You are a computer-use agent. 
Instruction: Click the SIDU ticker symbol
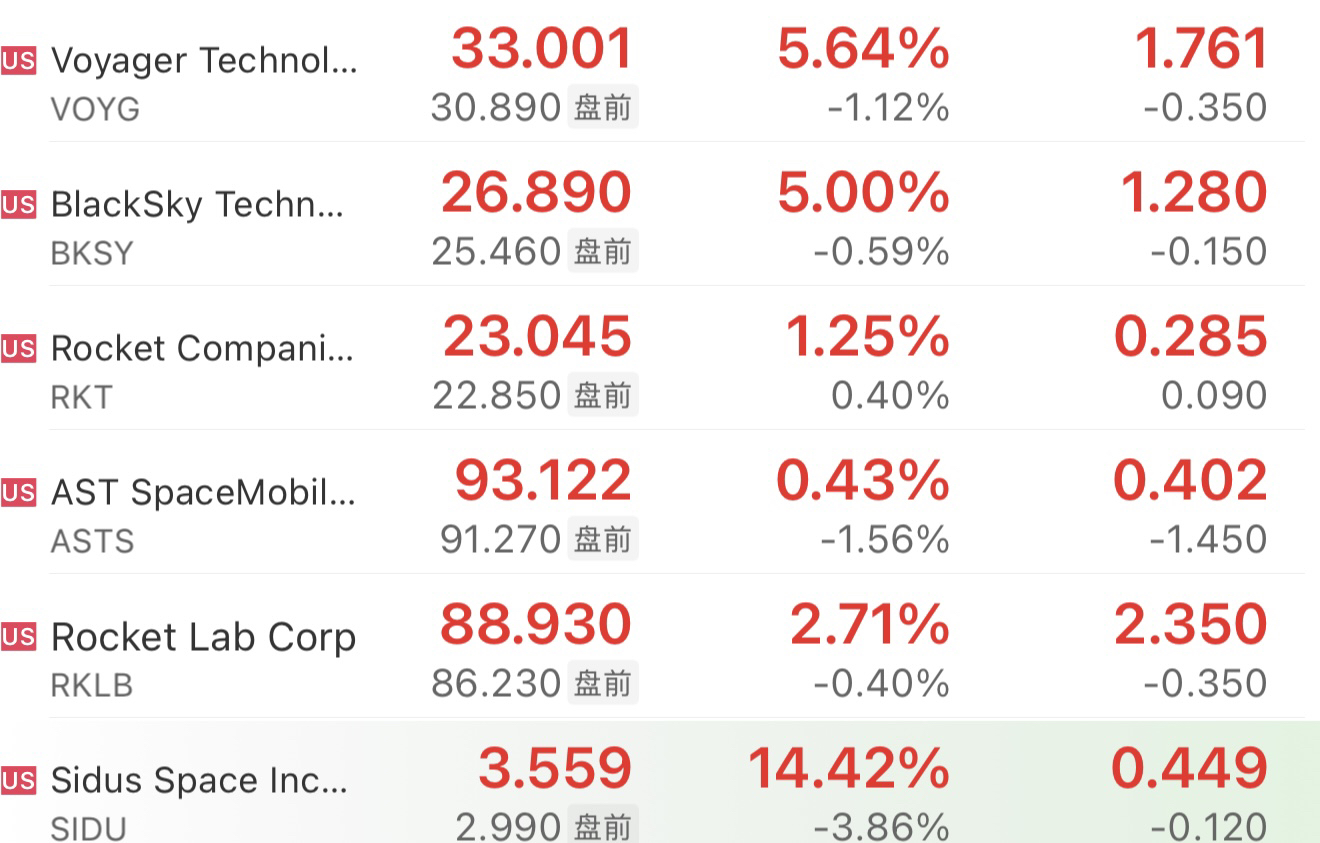pos(88,828)
